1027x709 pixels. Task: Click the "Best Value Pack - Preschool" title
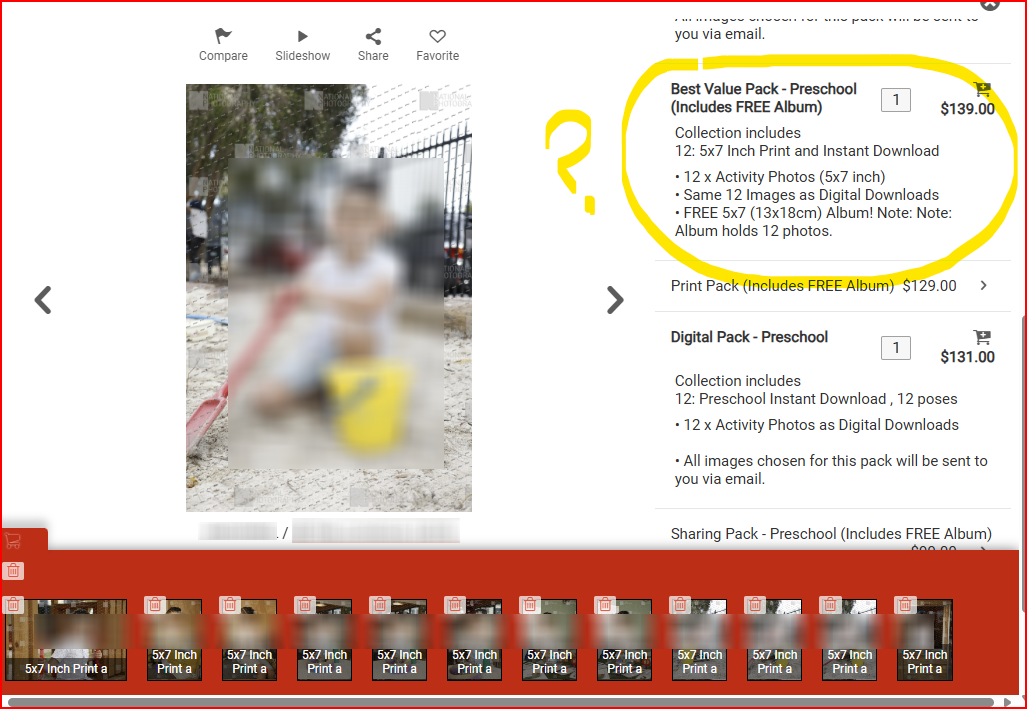point(764,89)
